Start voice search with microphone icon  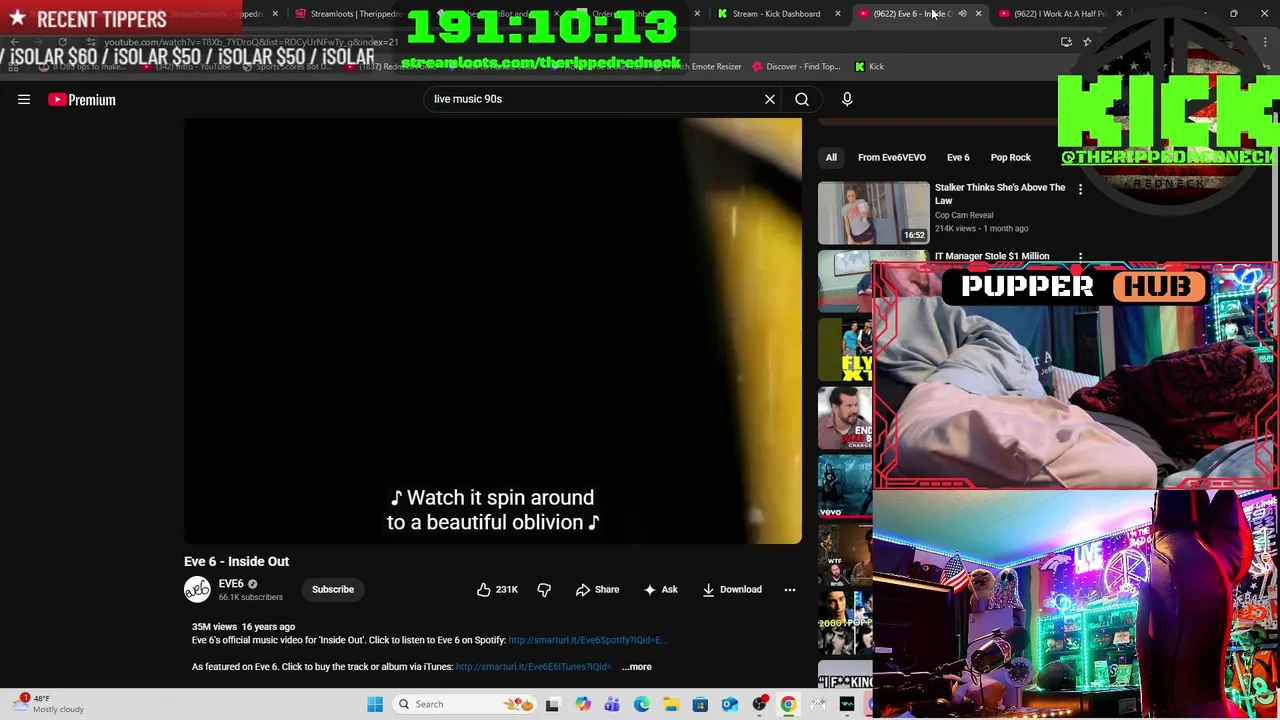847,99
